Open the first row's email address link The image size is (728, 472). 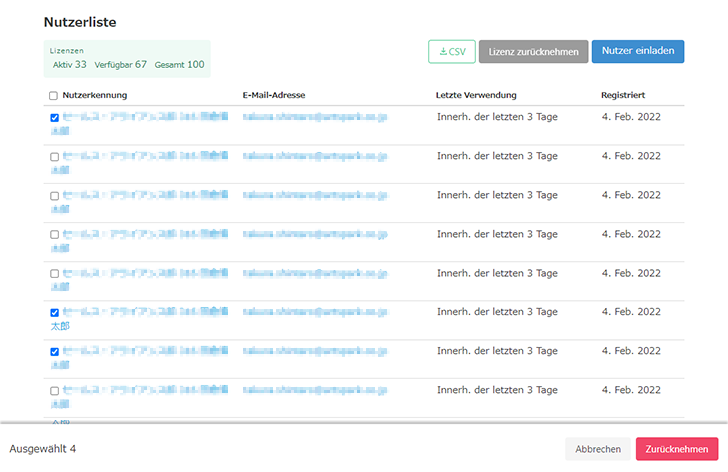point(314,117)
